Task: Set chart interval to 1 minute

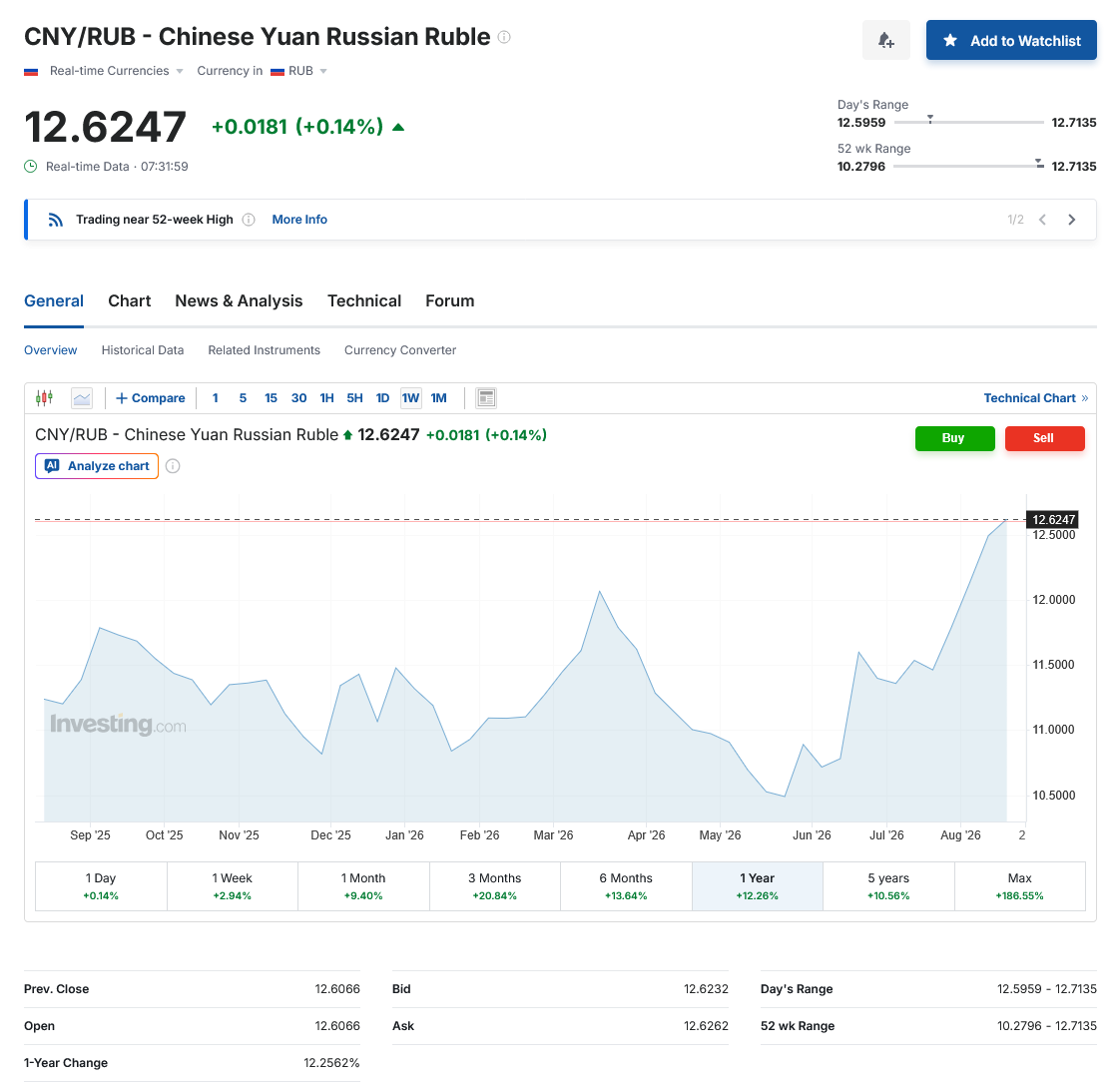Action: [x=215, y=398]
